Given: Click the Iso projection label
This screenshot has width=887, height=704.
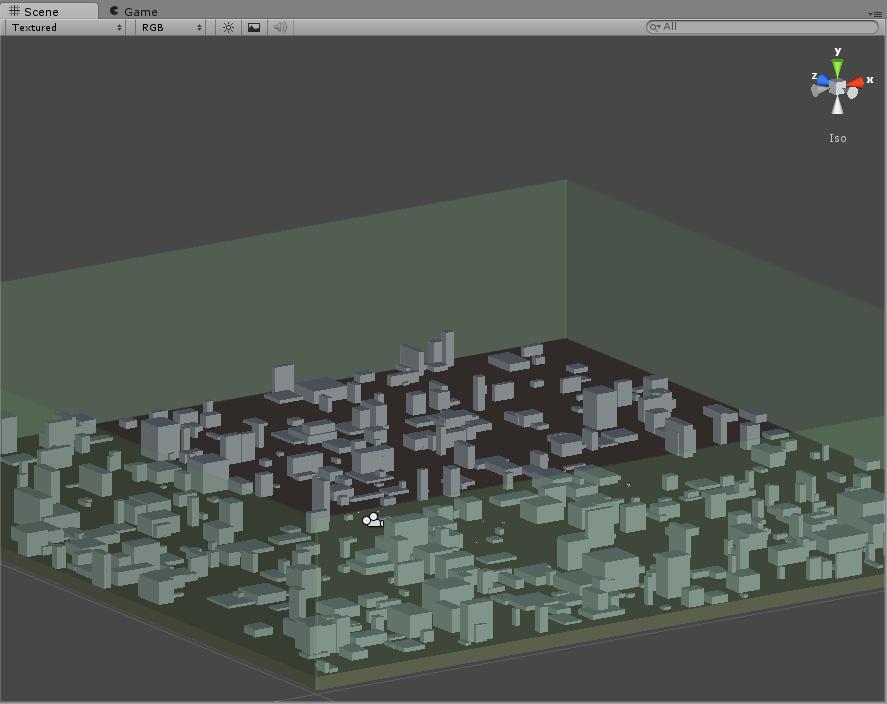Looking at the screenshot, I should 838,138.
